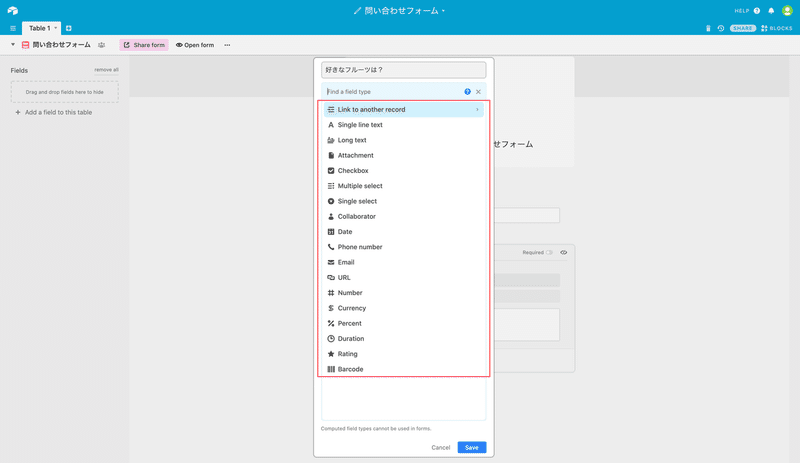
Task: Choose Phone number field type
Action: pyautogui.click(x=404, y=247)
